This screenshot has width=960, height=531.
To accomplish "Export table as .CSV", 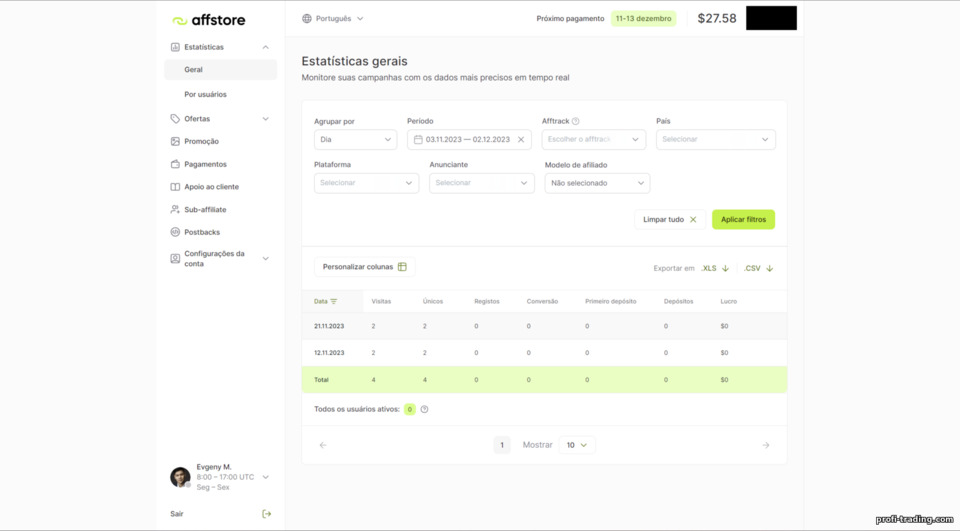I will pos(759,268).
